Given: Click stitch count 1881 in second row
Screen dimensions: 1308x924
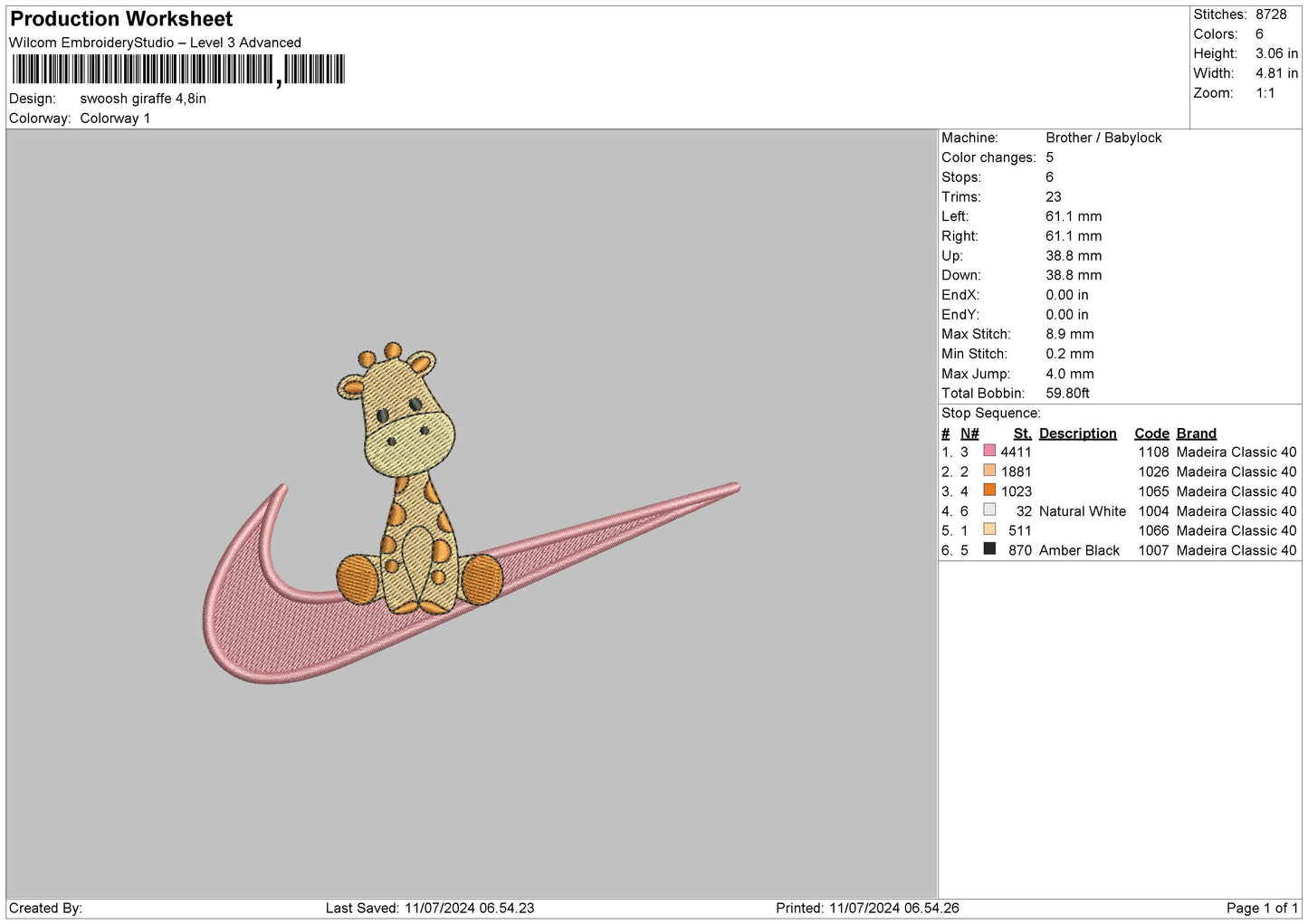Looking at the screenshot, I should click(x=1016, y=472).
